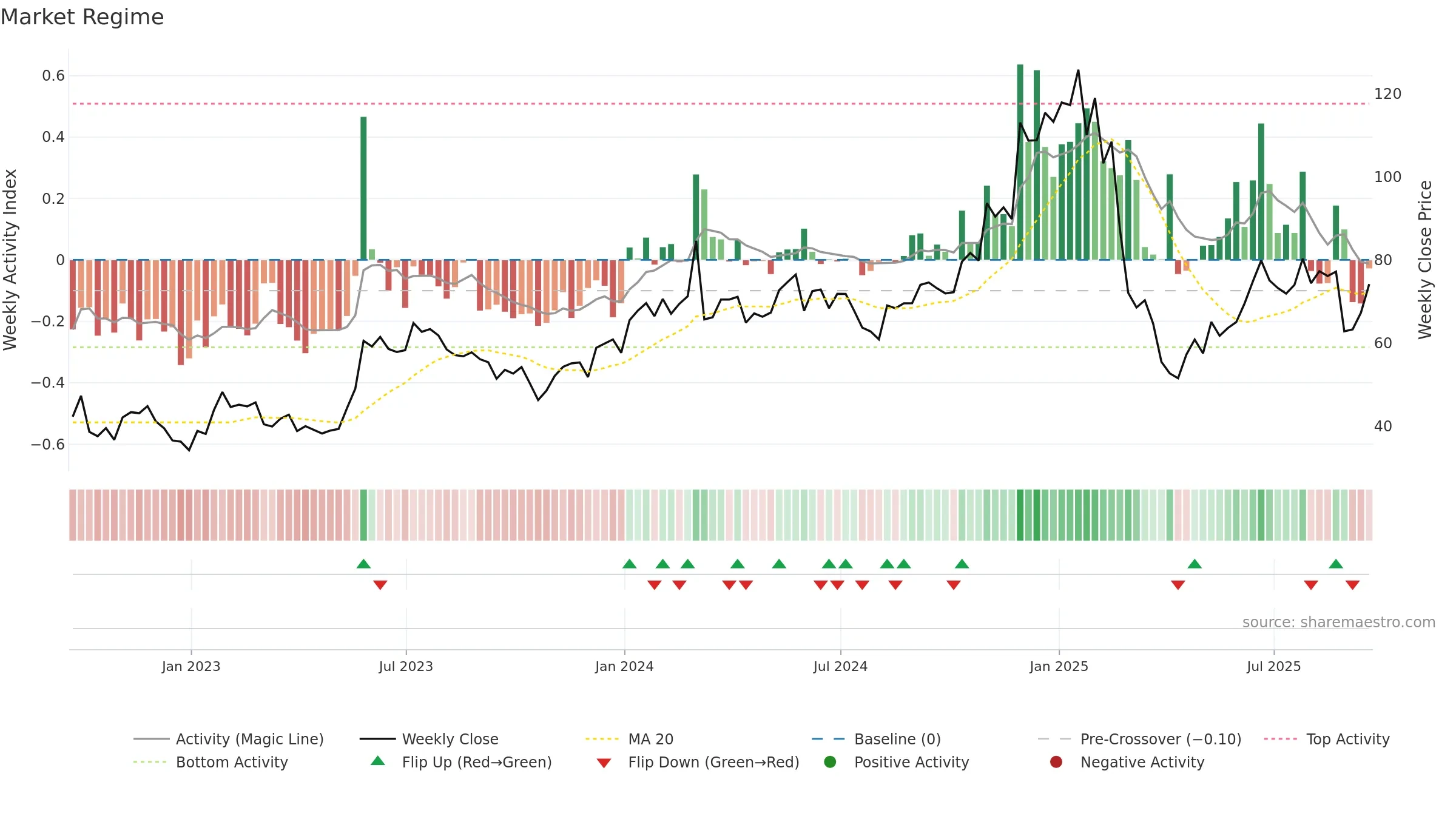Click the Top Activity legend entry
The image size is (1456, 819).
tap(1327, 739)
